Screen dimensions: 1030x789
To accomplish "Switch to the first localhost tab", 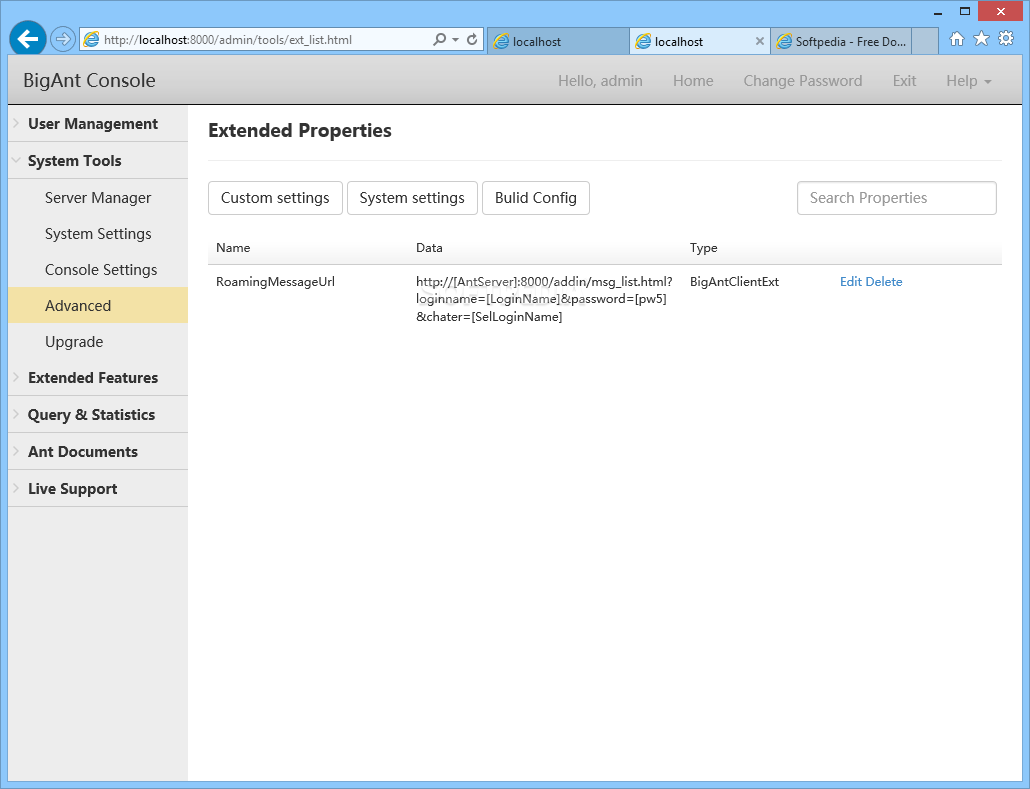I will (x=558, y=41).
